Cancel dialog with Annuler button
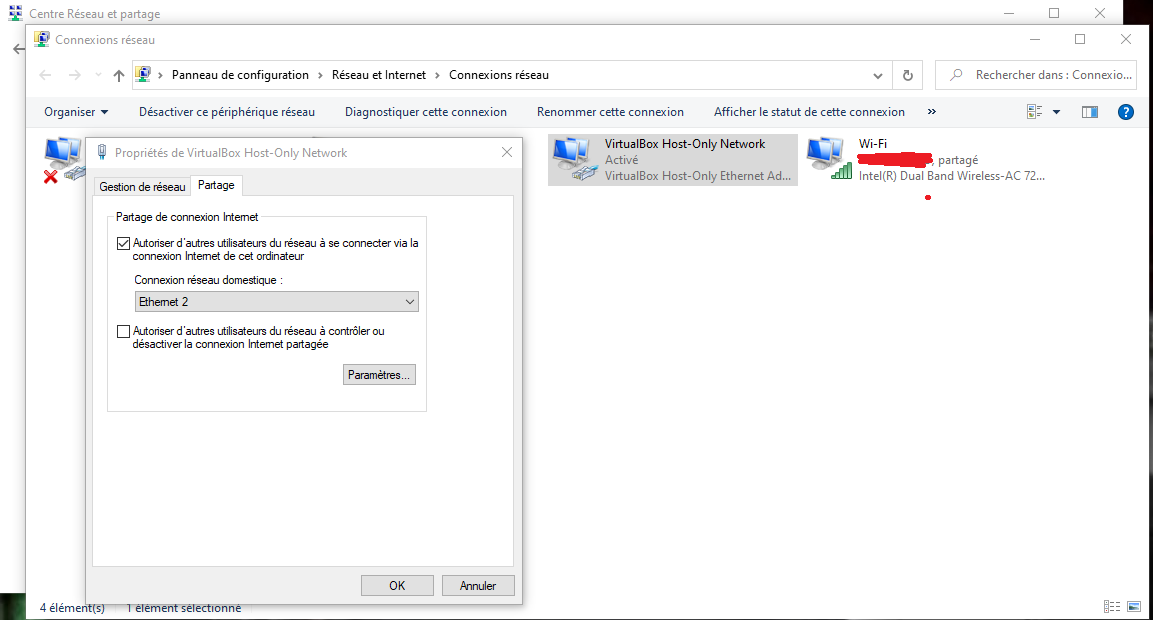This screenshot has height=620, width=1153. tap(478, 585)
